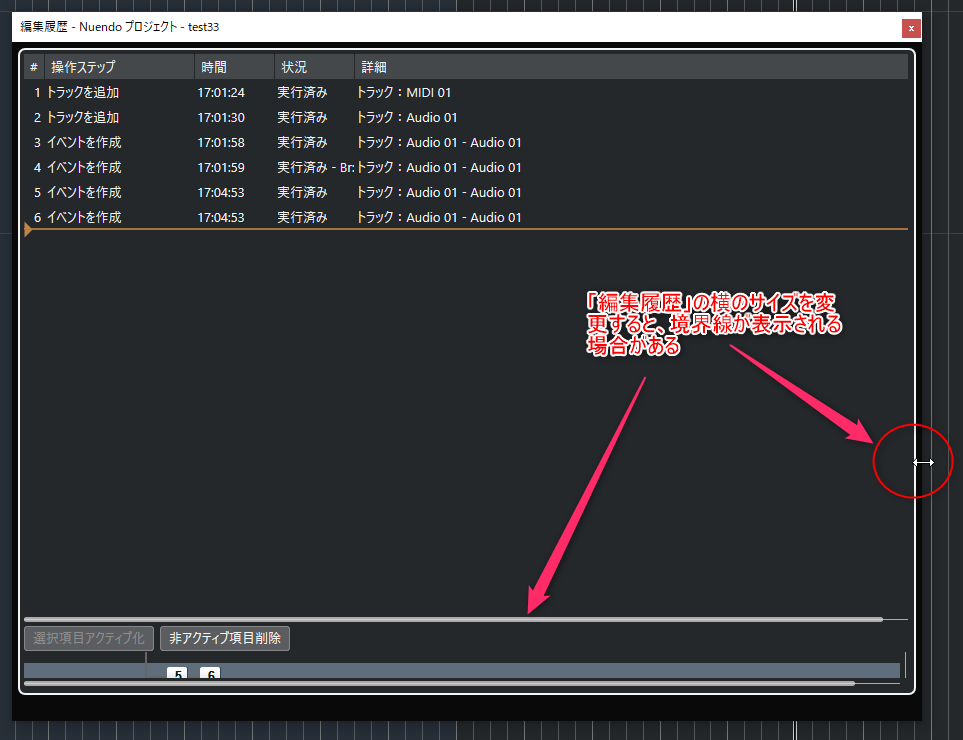The height and width of the screenshot is (740, 963).
Task: Click the bottom branch view horizontal scrollbar
Action: click(439, 683)
